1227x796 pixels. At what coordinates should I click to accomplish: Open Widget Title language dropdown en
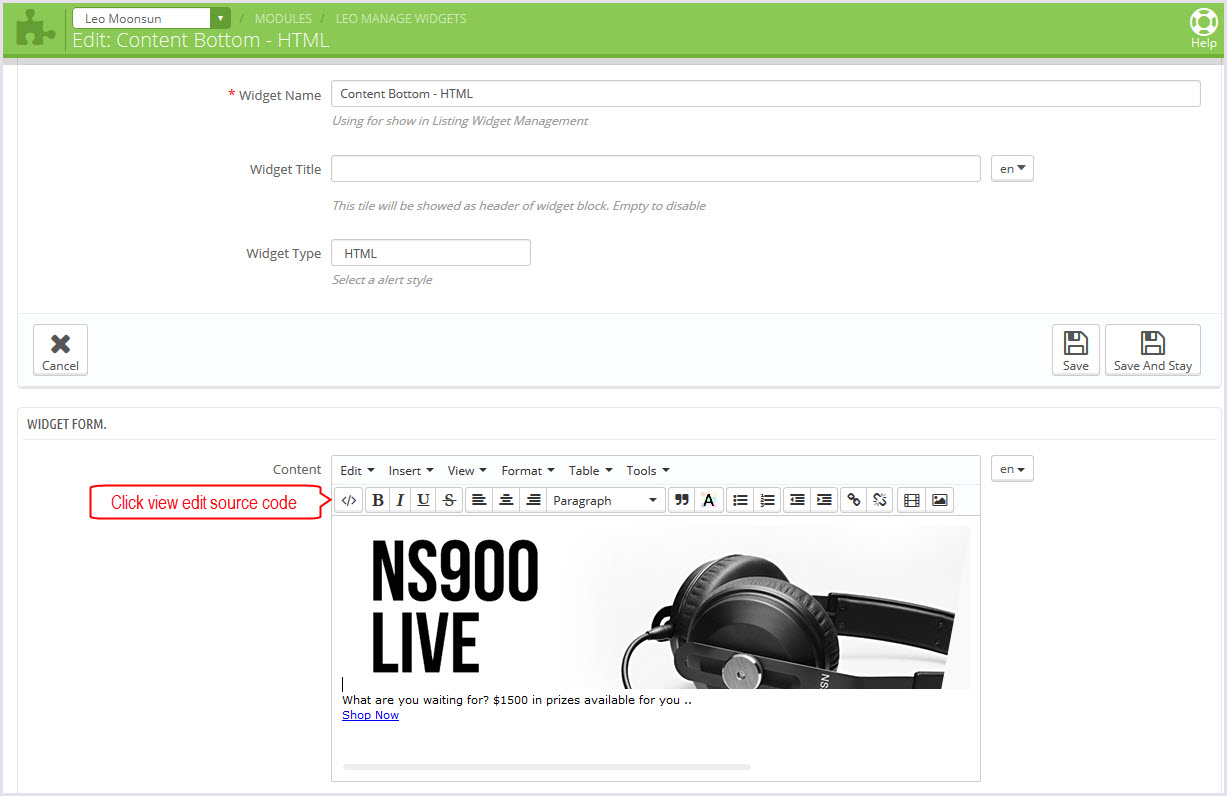(1012, 169)
